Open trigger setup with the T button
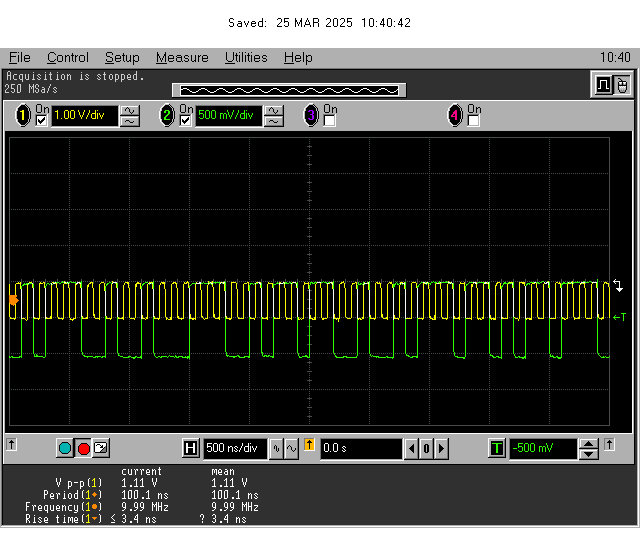This screenshot has width=640, height=544. pos(497,449)
